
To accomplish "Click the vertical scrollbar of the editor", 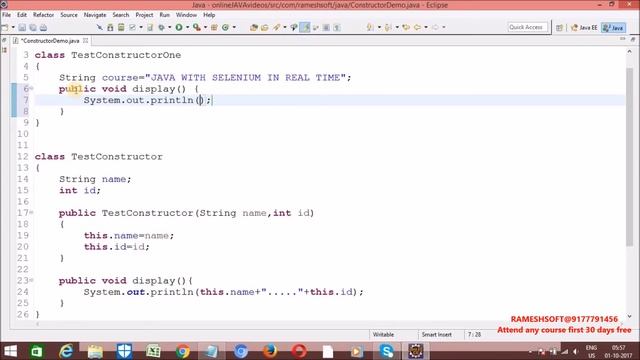I will [x=629, y=157].
